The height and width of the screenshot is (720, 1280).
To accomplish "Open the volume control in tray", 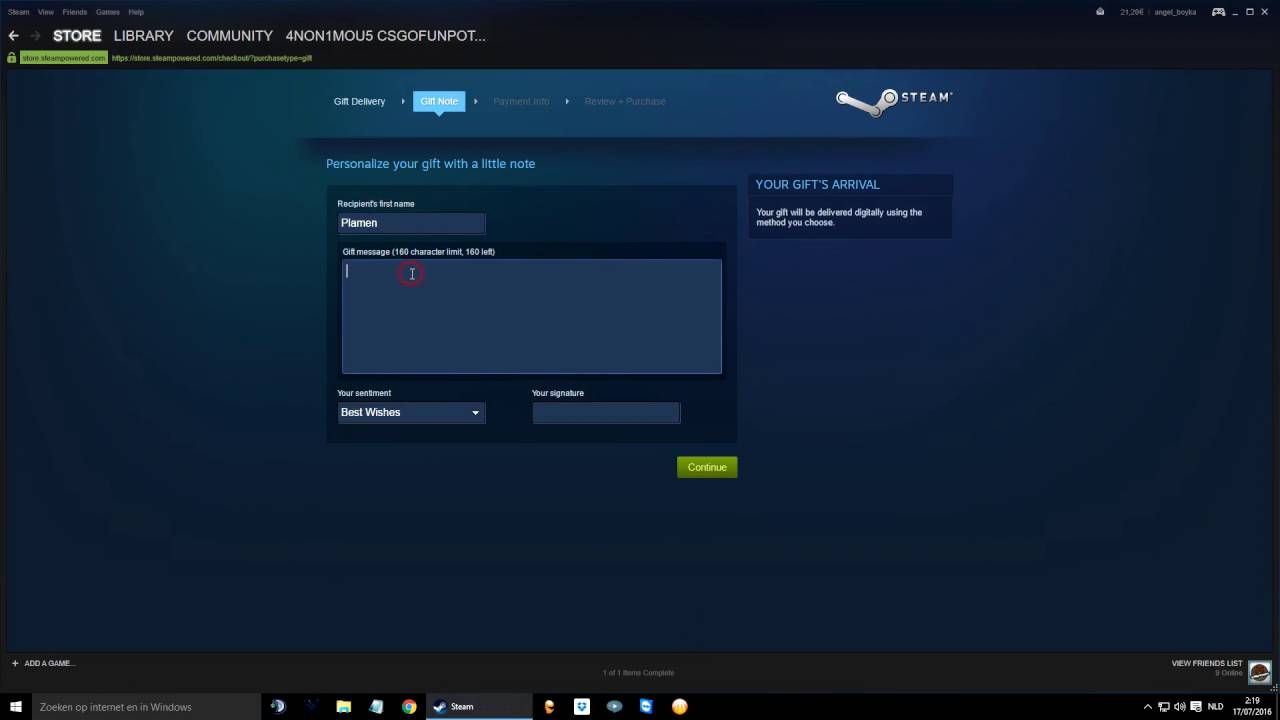I will [1180, 706].
